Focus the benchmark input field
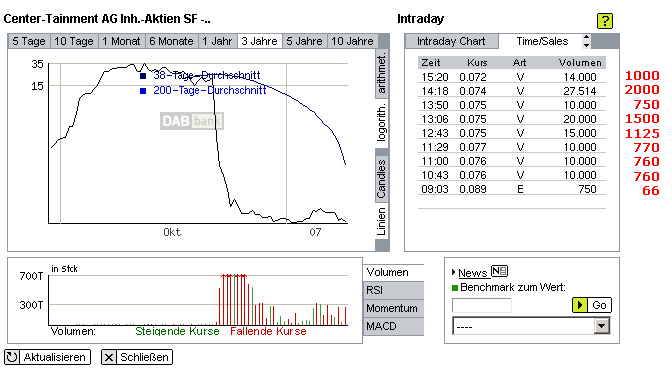Viewport: 672px width, 373px height. point(482,305)
